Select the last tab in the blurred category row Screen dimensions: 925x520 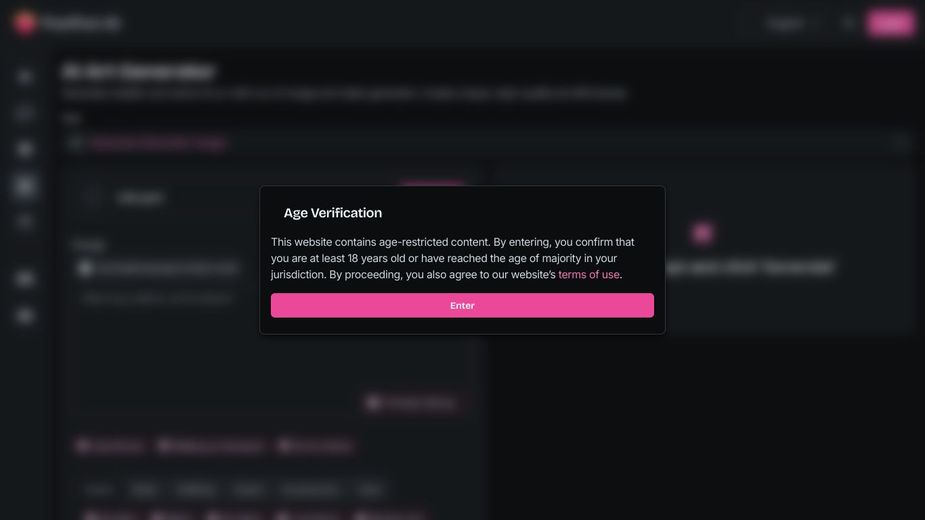coord(371,490)
